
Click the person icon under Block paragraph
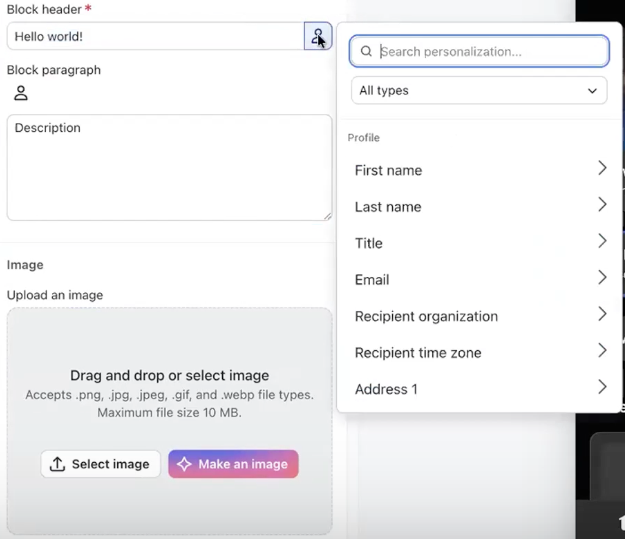tap(21, 93)
